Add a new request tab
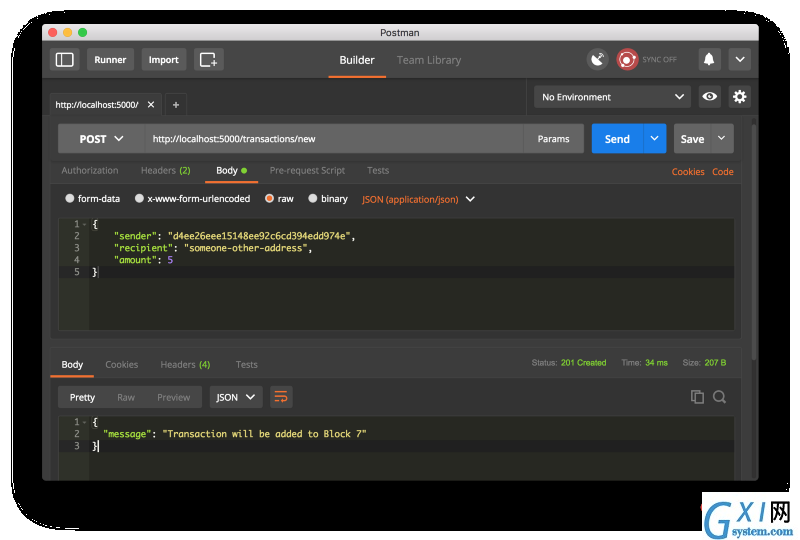 [x=176, y=105]
